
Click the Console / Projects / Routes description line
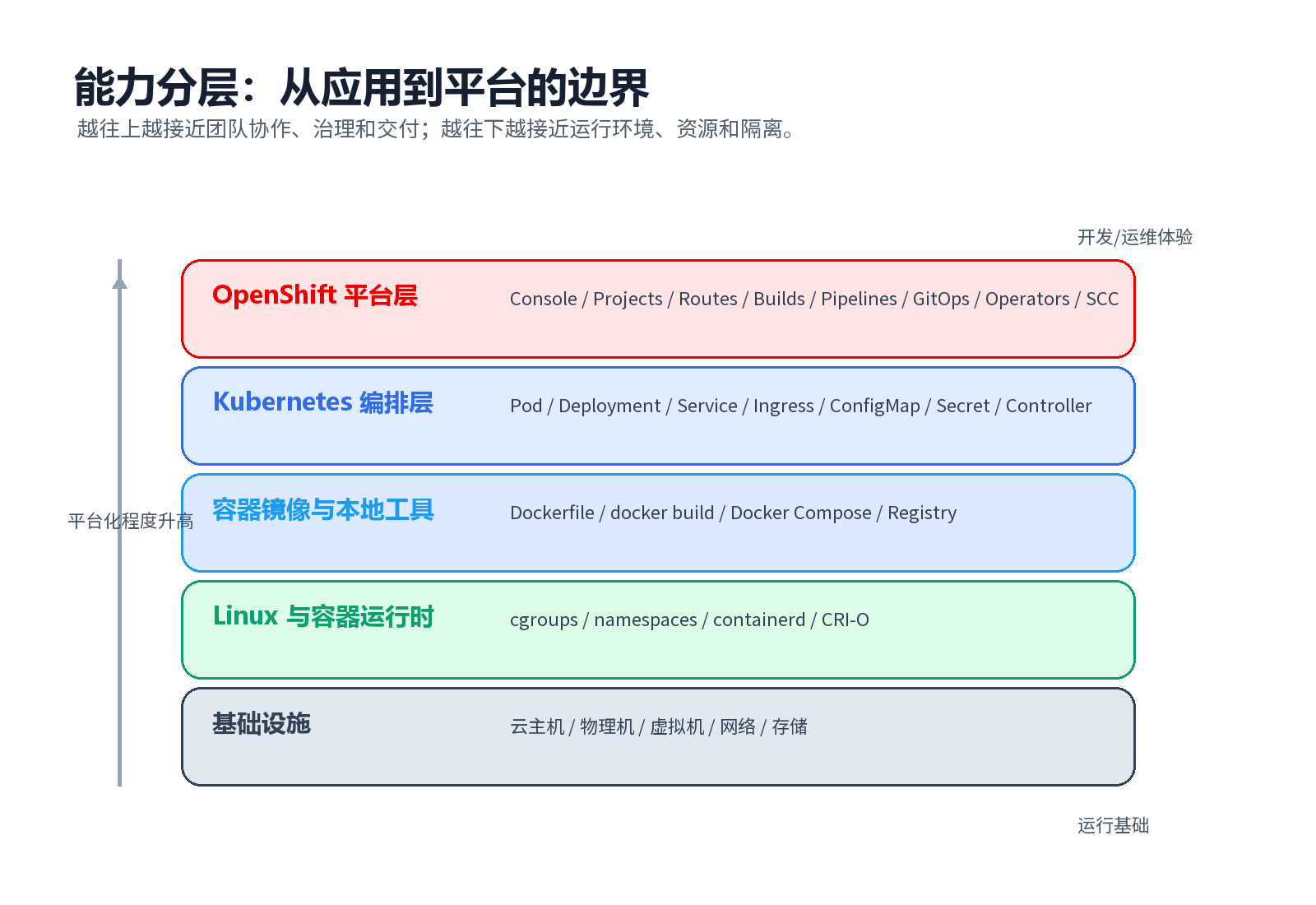pos(814,299)
